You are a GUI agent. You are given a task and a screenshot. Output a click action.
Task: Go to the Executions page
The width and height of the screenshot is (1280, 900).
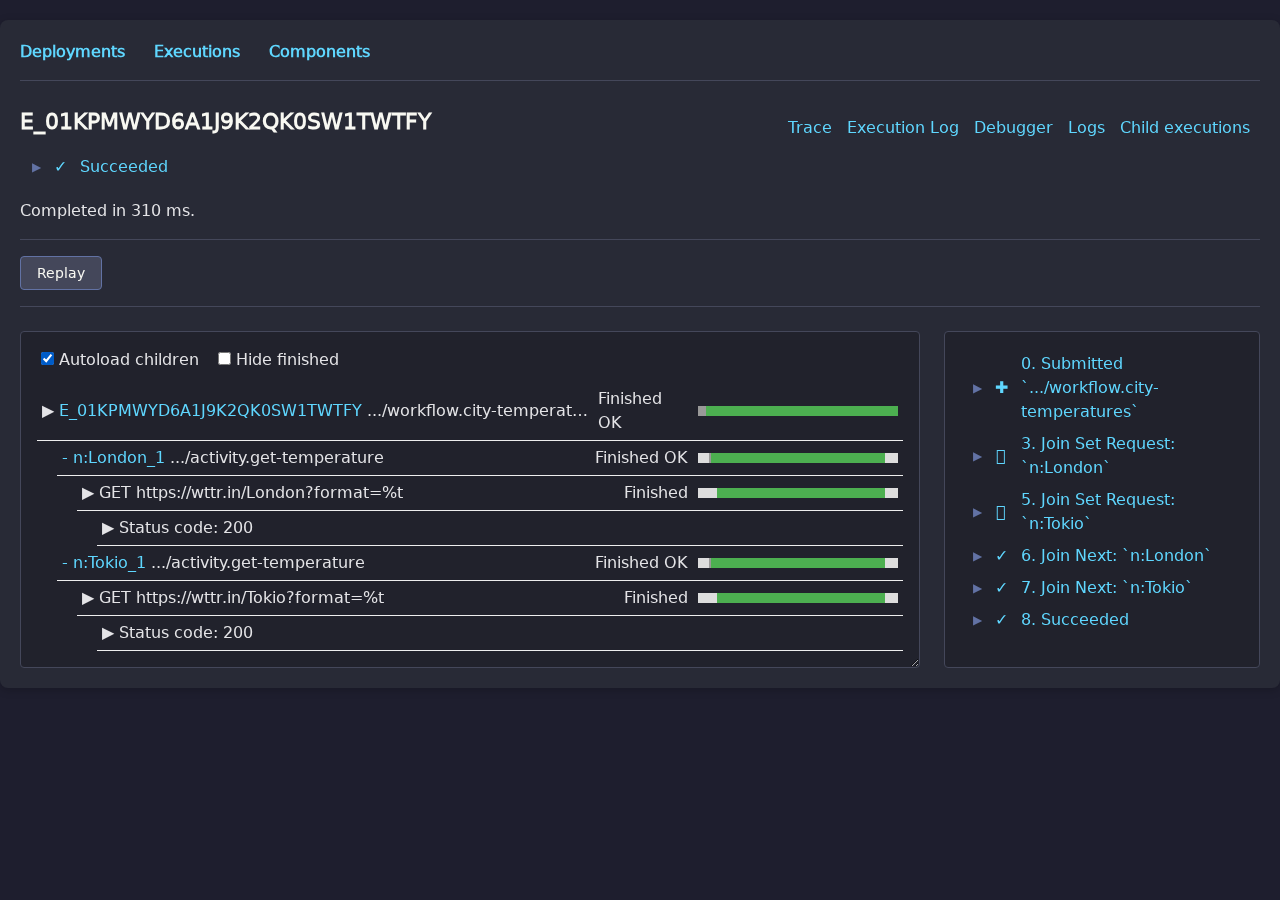197,51
